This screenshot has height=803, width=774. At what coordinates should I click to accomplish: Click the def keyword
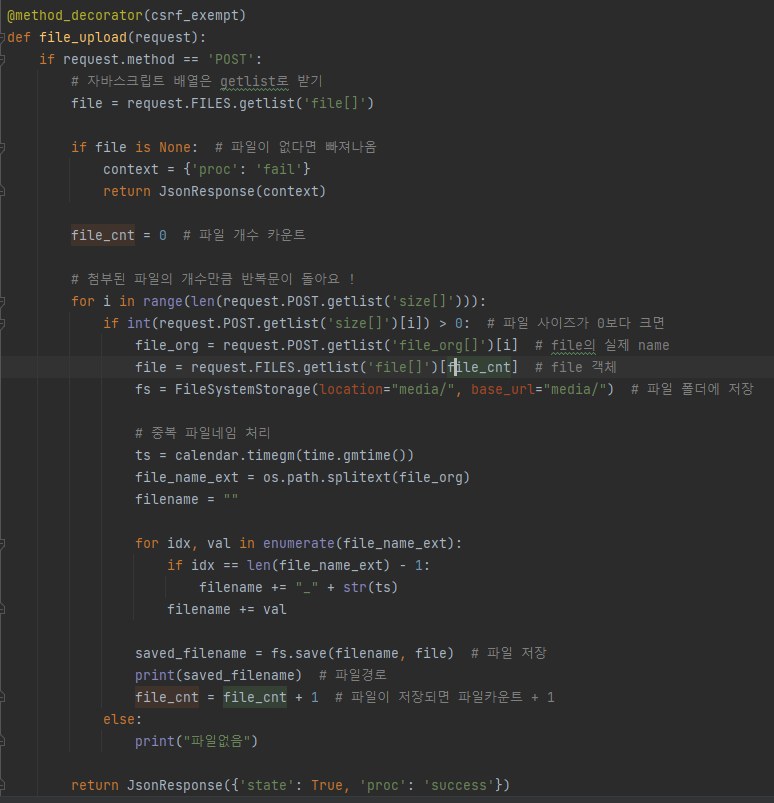(x=19, y=37)
